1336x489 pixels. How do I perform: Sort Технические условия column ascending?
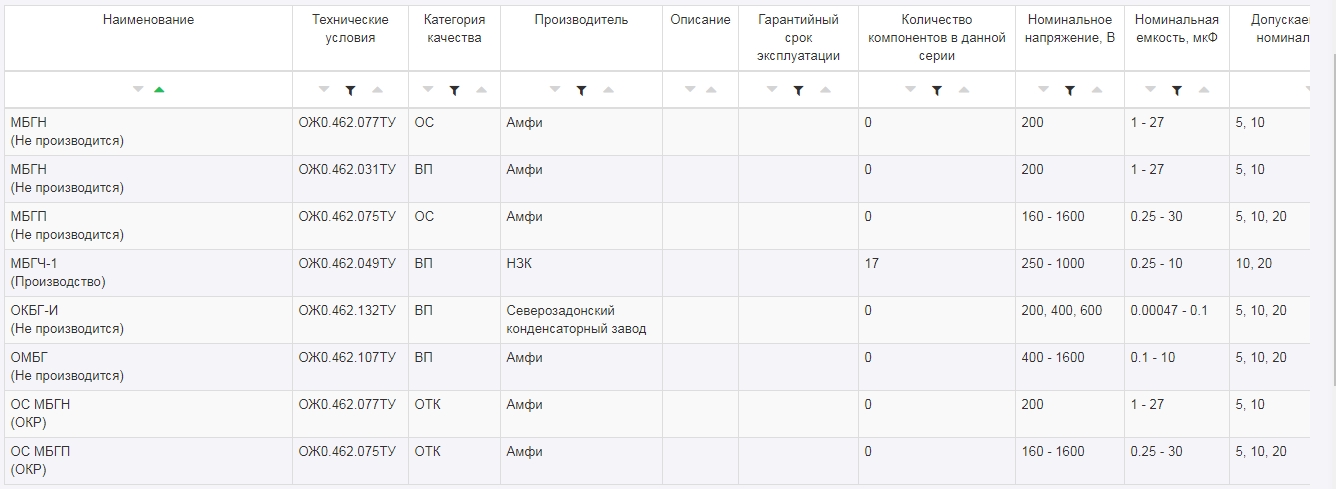(377, 90)
